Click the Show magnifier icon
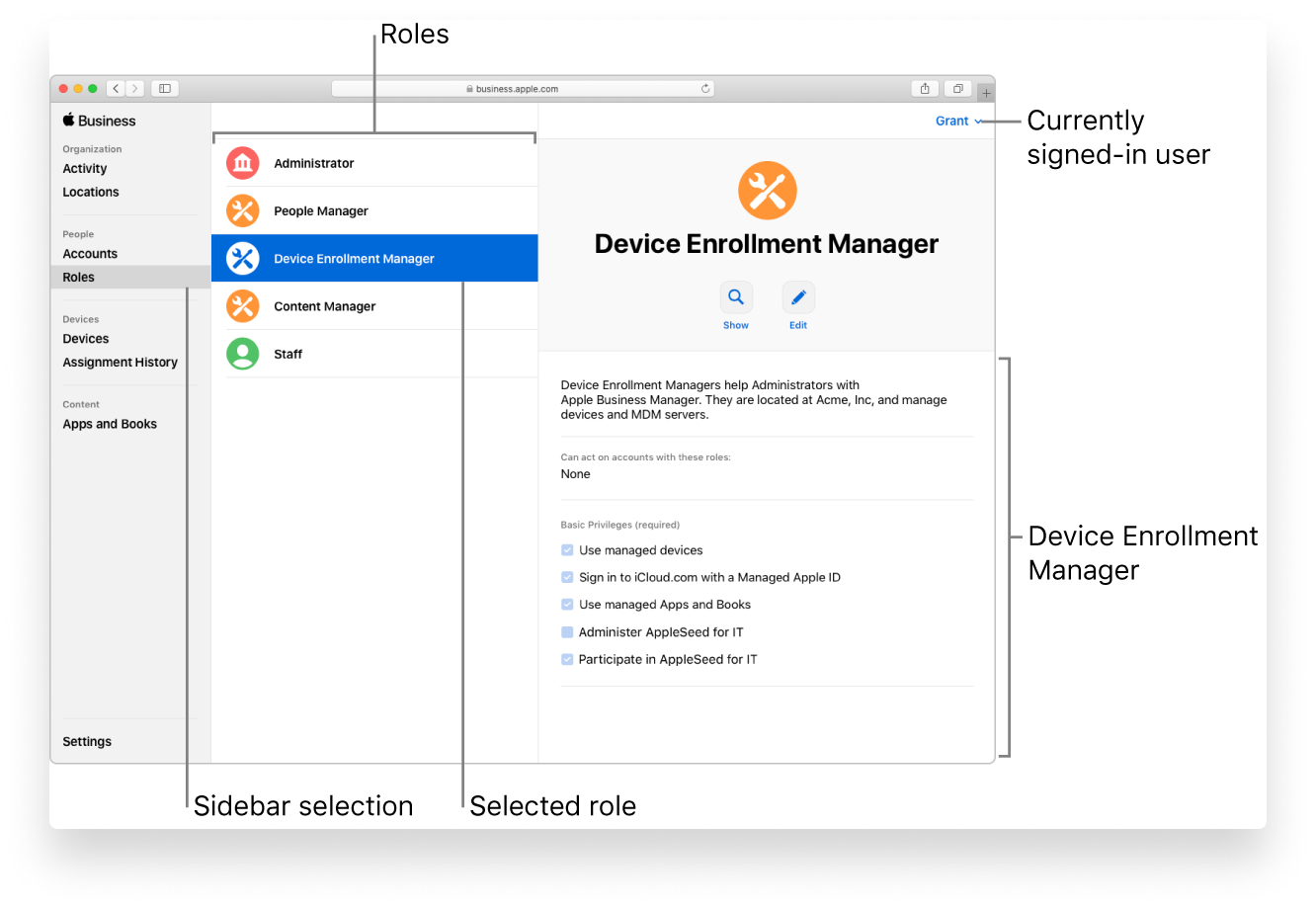The image size is (1316, 908). pyautogui.click(x=736, y=296)
